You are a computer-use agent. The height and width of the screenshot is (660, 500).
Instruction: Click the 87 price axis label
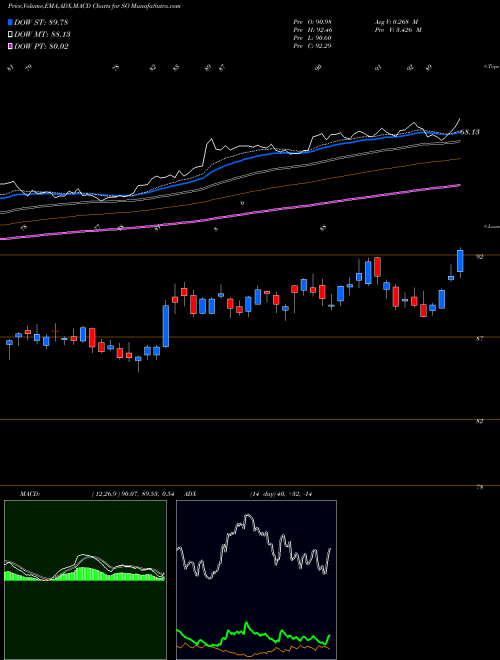(x=479, y=338)
